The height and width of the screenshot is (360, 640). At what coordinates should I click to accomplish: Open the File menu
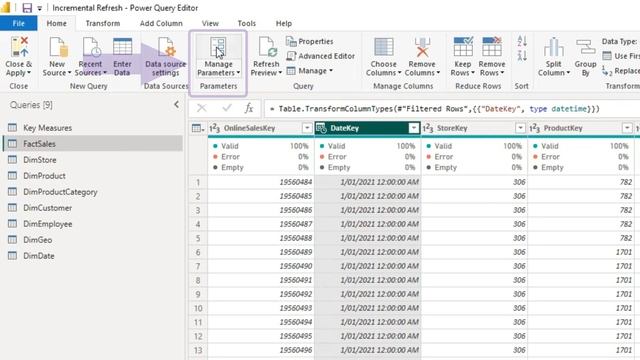pyautogui.click(x=18, y=23)
